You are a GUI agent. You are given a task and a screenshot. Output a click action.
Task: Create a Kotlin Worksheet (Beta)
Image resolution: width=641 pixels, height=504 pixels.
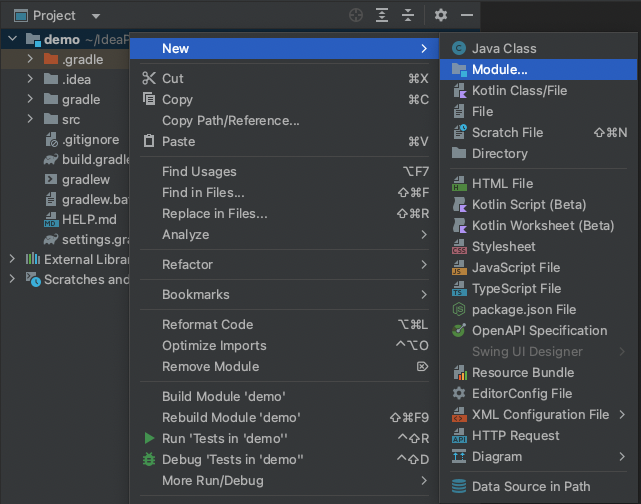(x=538, y=226)
